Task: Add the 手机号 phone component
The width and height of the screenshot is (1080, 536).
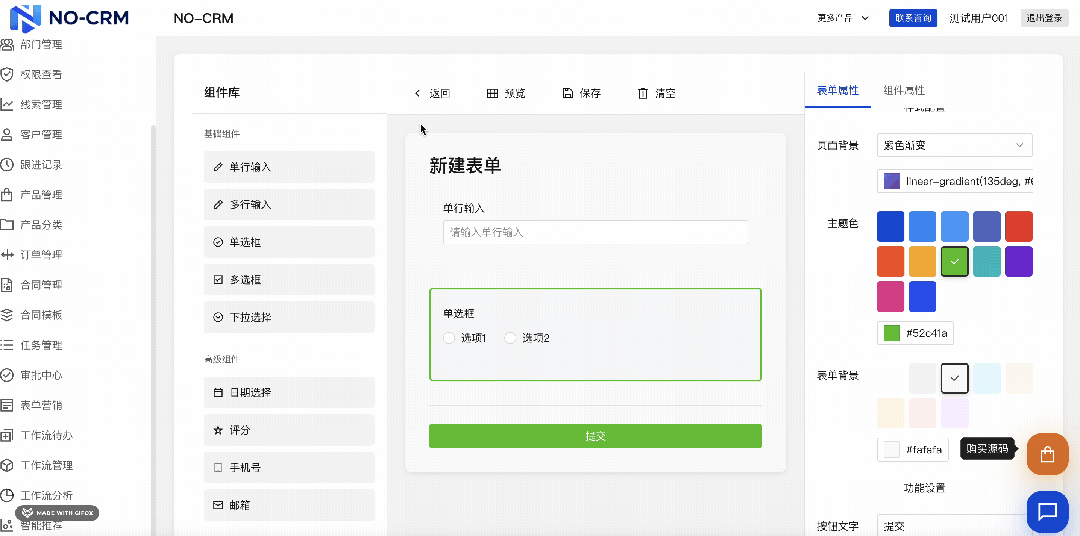Action: click(289, 468)
